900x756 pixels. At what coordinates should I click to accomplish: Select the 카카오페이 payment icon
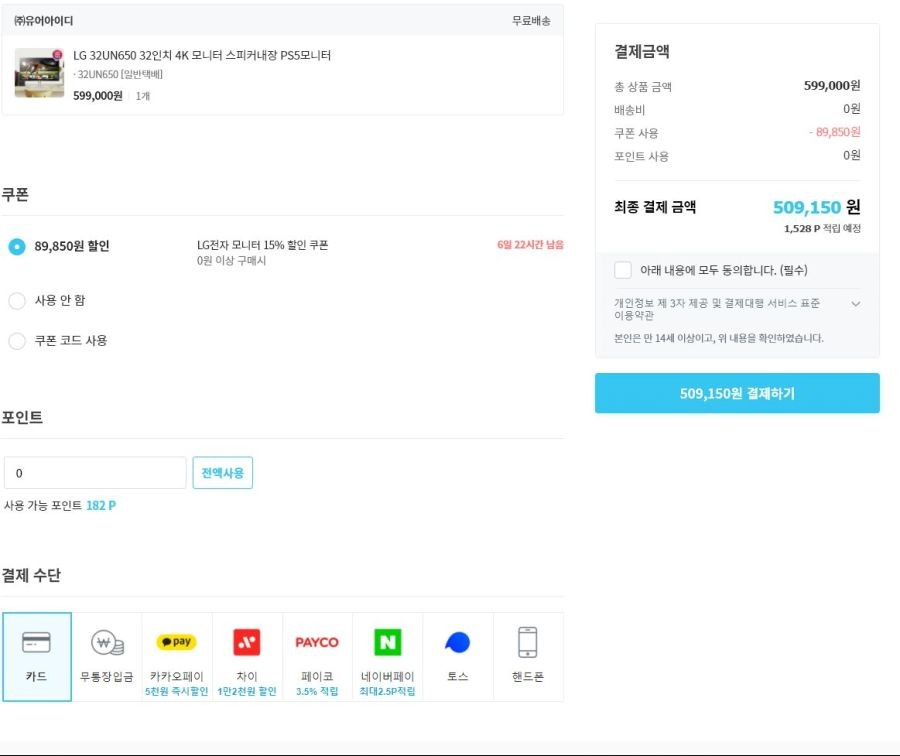(x=177, y=642)
